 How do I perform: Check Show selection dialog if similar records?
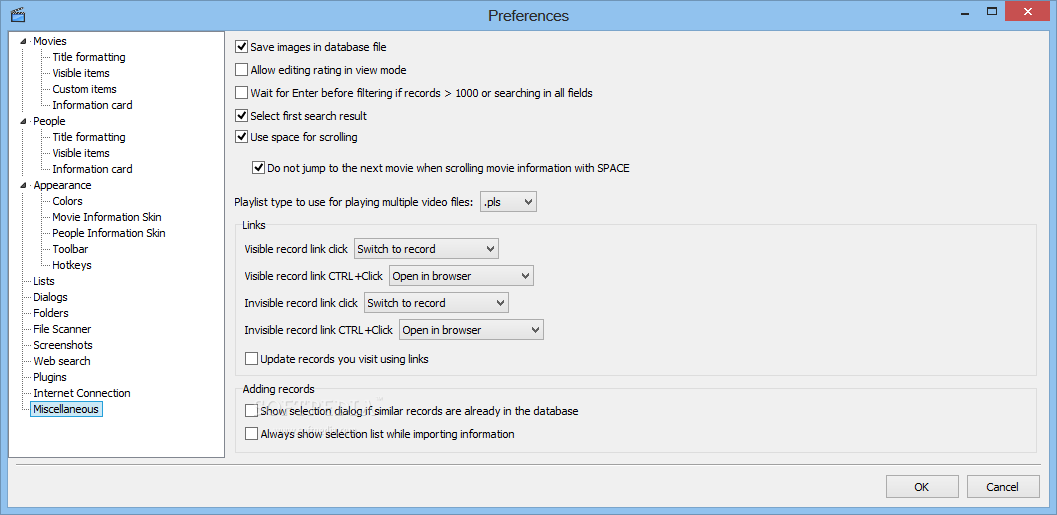point(251,410)
